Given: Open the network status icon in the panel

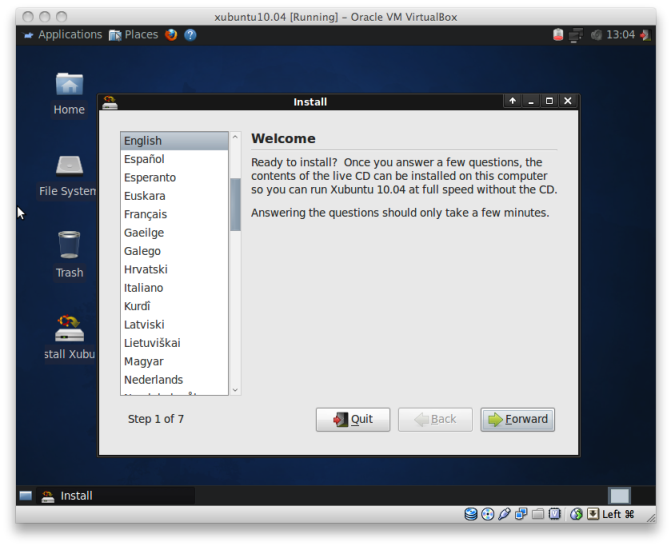Looking at the screenshot, I should pos(576,35).
